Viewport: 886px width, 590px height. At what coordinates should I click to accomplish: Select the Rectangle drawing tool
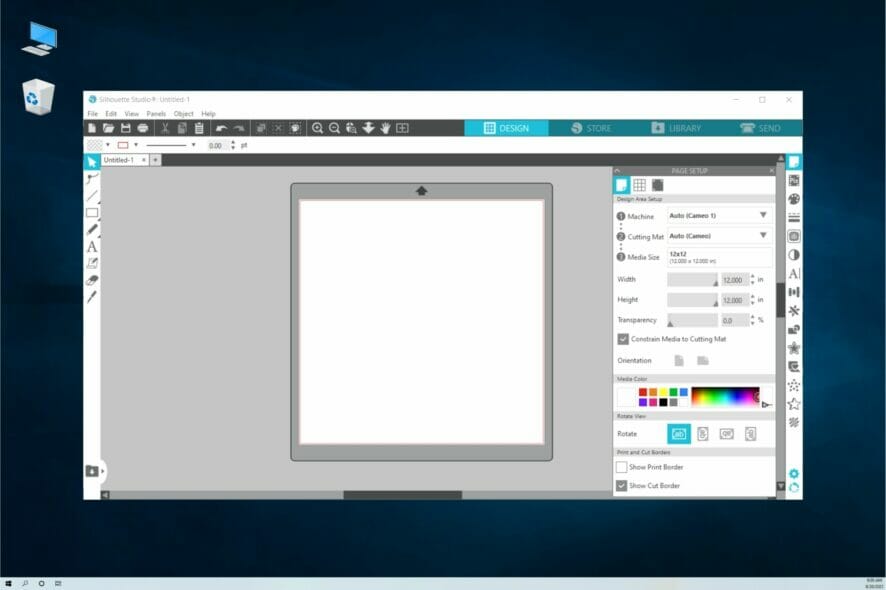pyautogui.click(x=92, y=213)
